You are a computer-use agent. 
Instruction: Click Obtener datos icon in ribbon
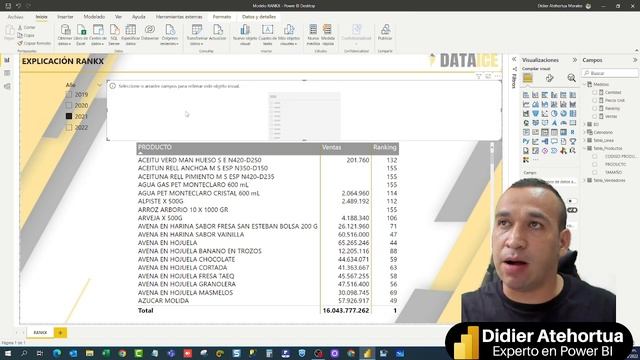tap(65, 30)
